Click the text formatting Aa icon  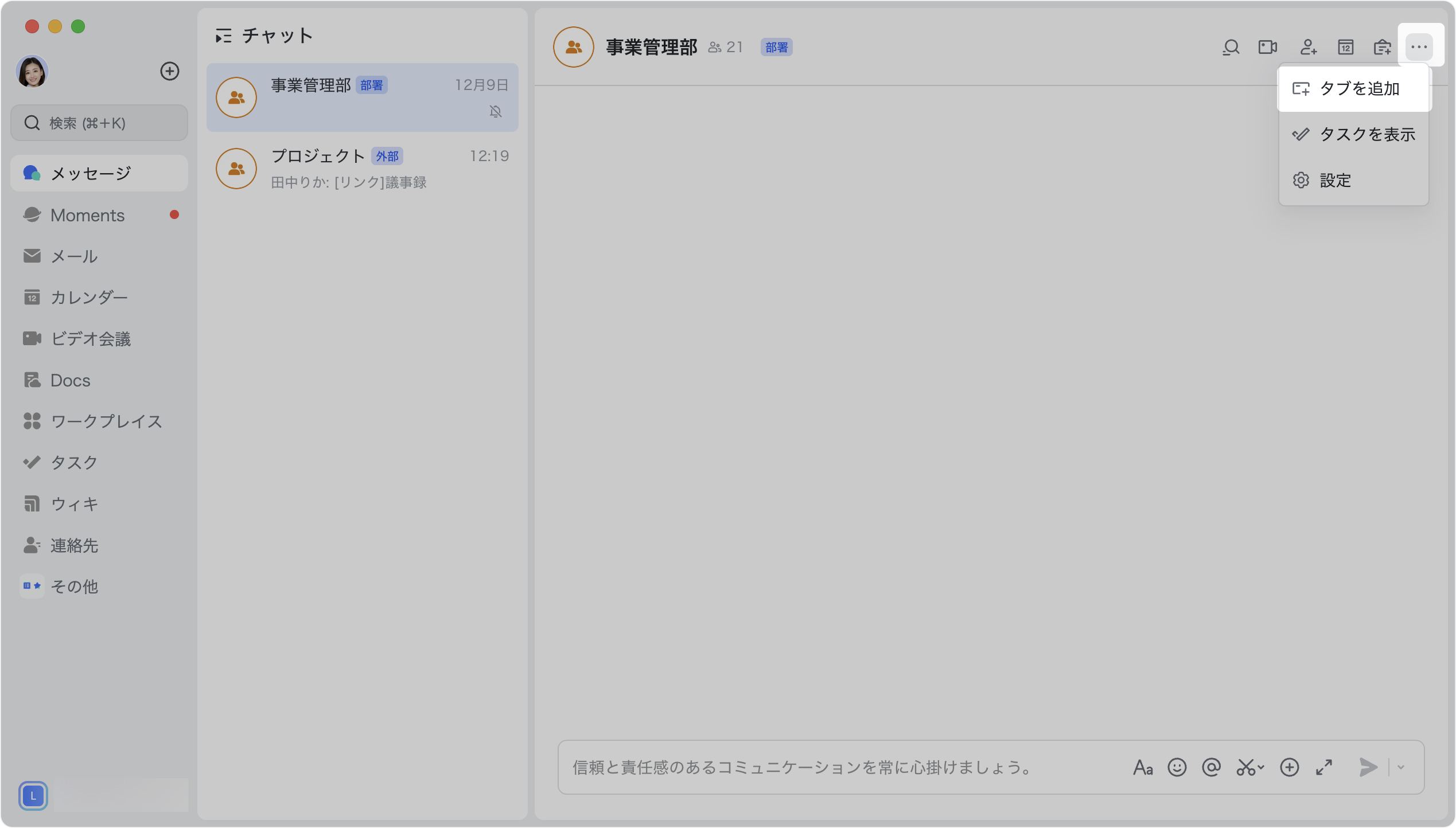pos(1142,767)
